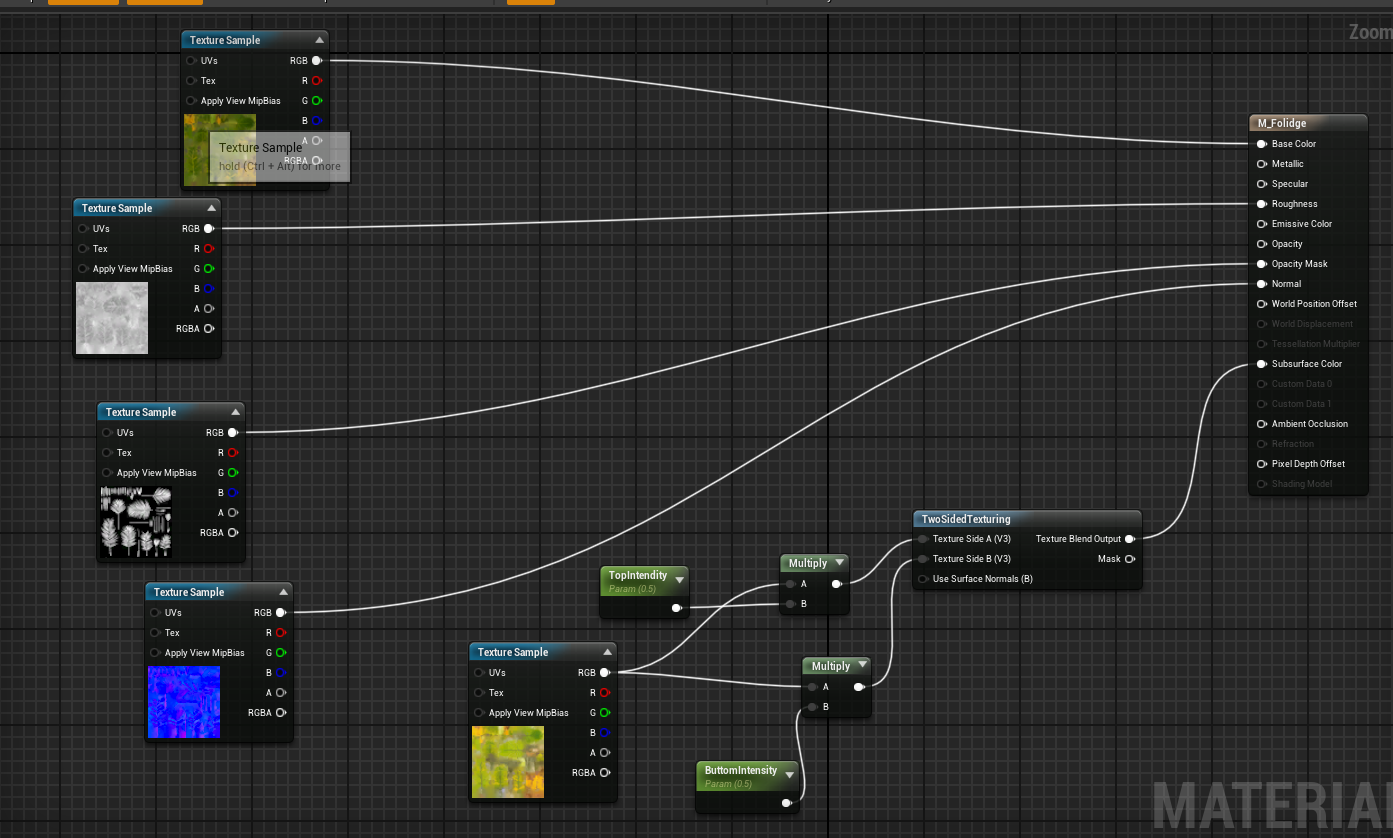Click the Subsurface Color input pin on M_Folidge

click(1262, 363)
